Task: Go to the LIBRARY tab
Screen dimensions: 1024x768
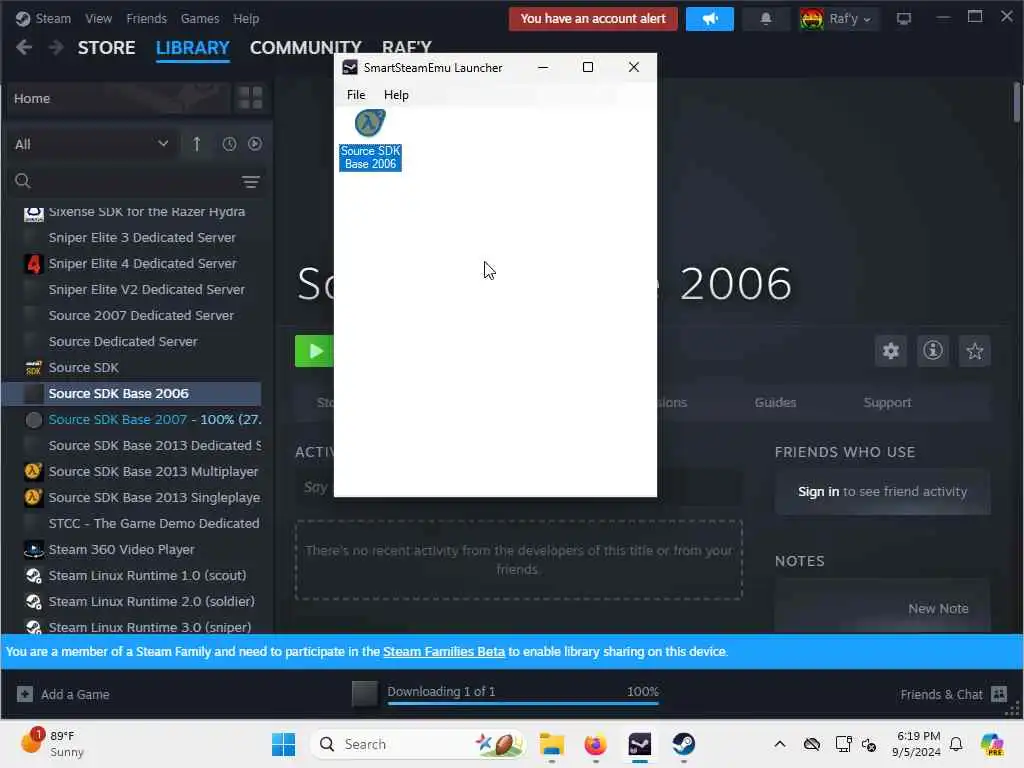Action: (193, 48)
